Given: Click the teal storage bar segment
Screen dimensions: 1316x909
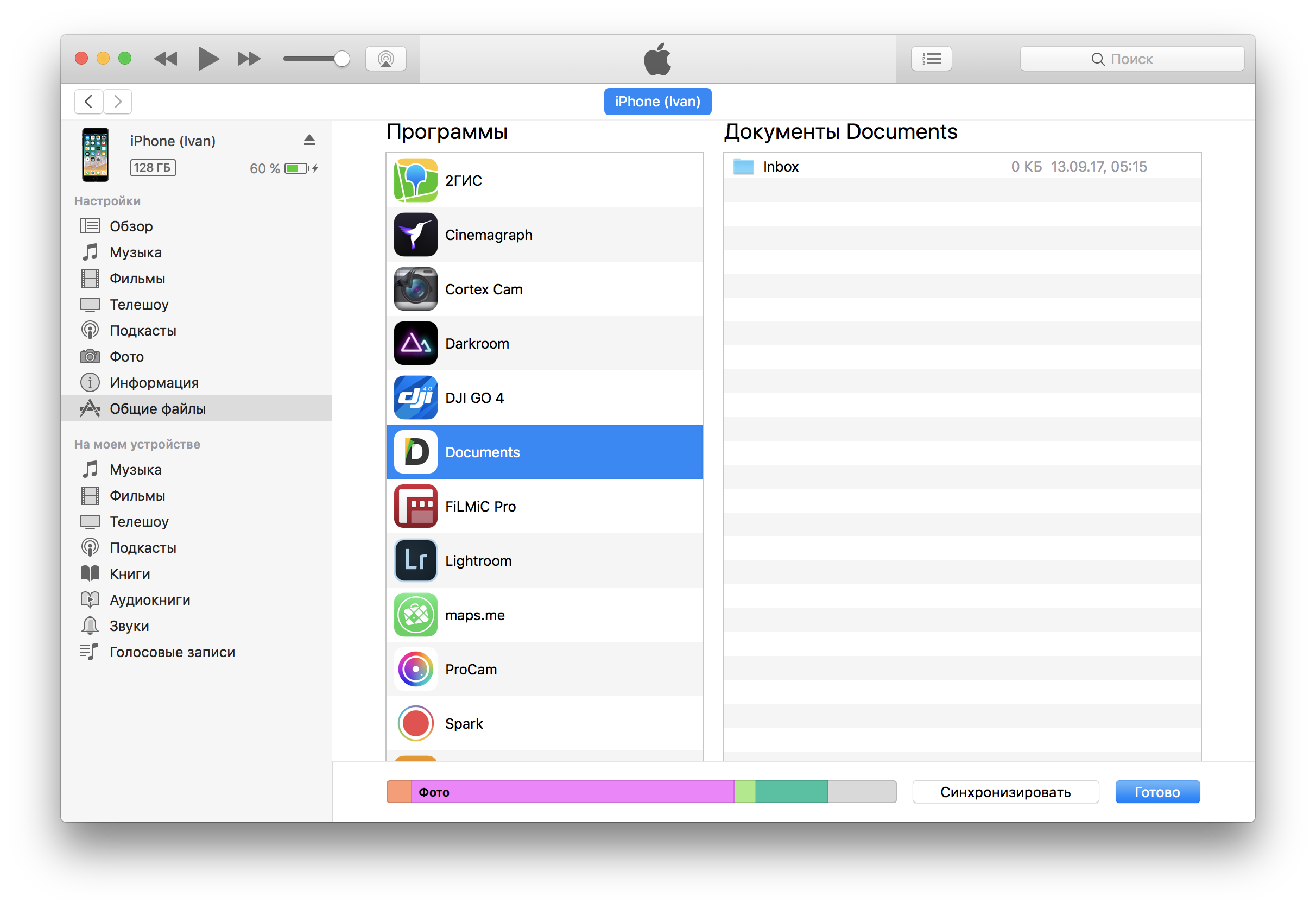Looking at the screenshot, I should tap(792, 792).
